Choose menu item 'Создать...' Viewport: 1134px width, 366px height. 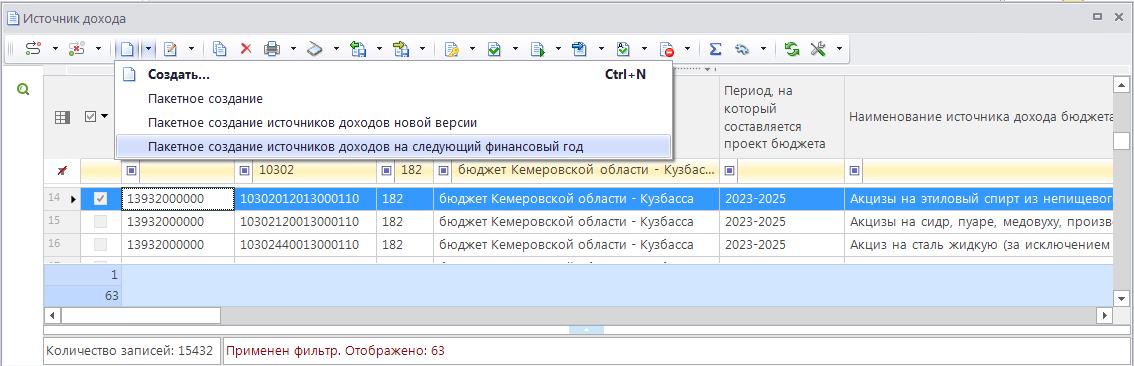[394, 74]
